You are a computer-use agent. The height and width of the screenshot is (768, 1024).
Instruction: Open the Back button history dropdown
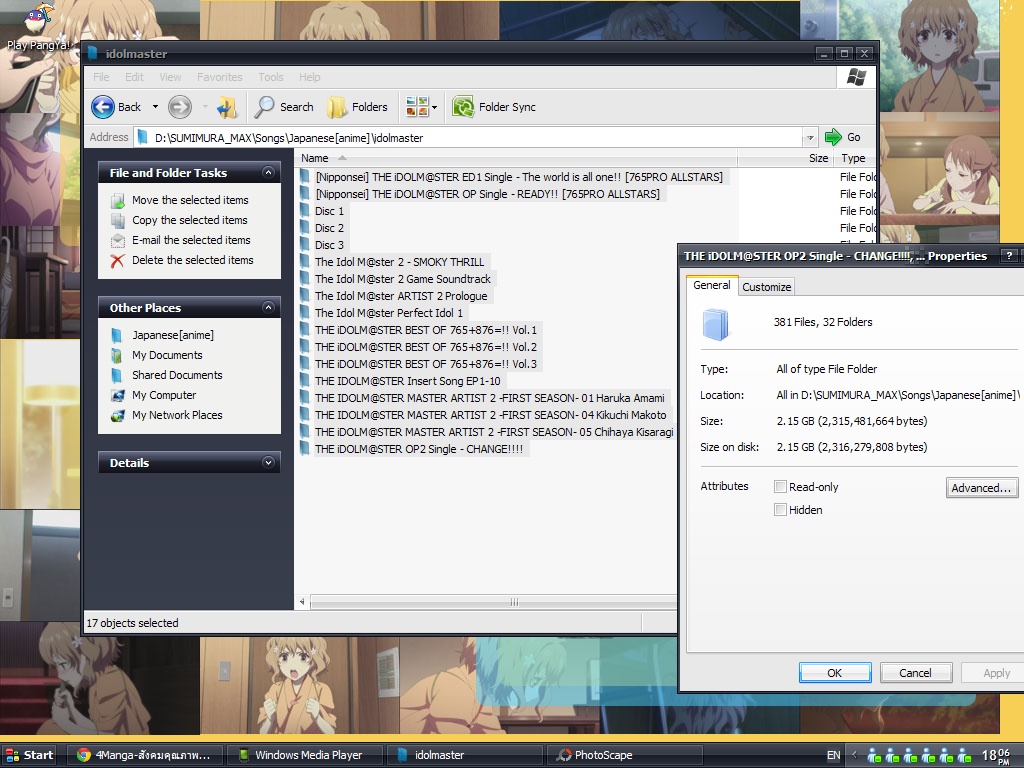155,107
